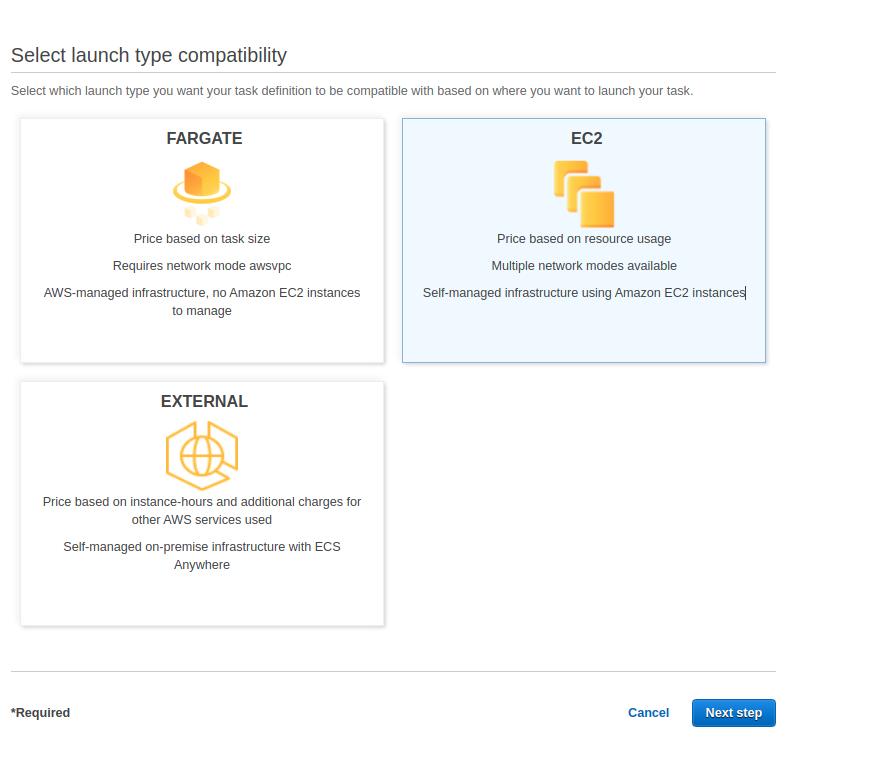Select the EC2 launch type title
This screenshot has width=880, height=783.
click(x=586, y=139)
